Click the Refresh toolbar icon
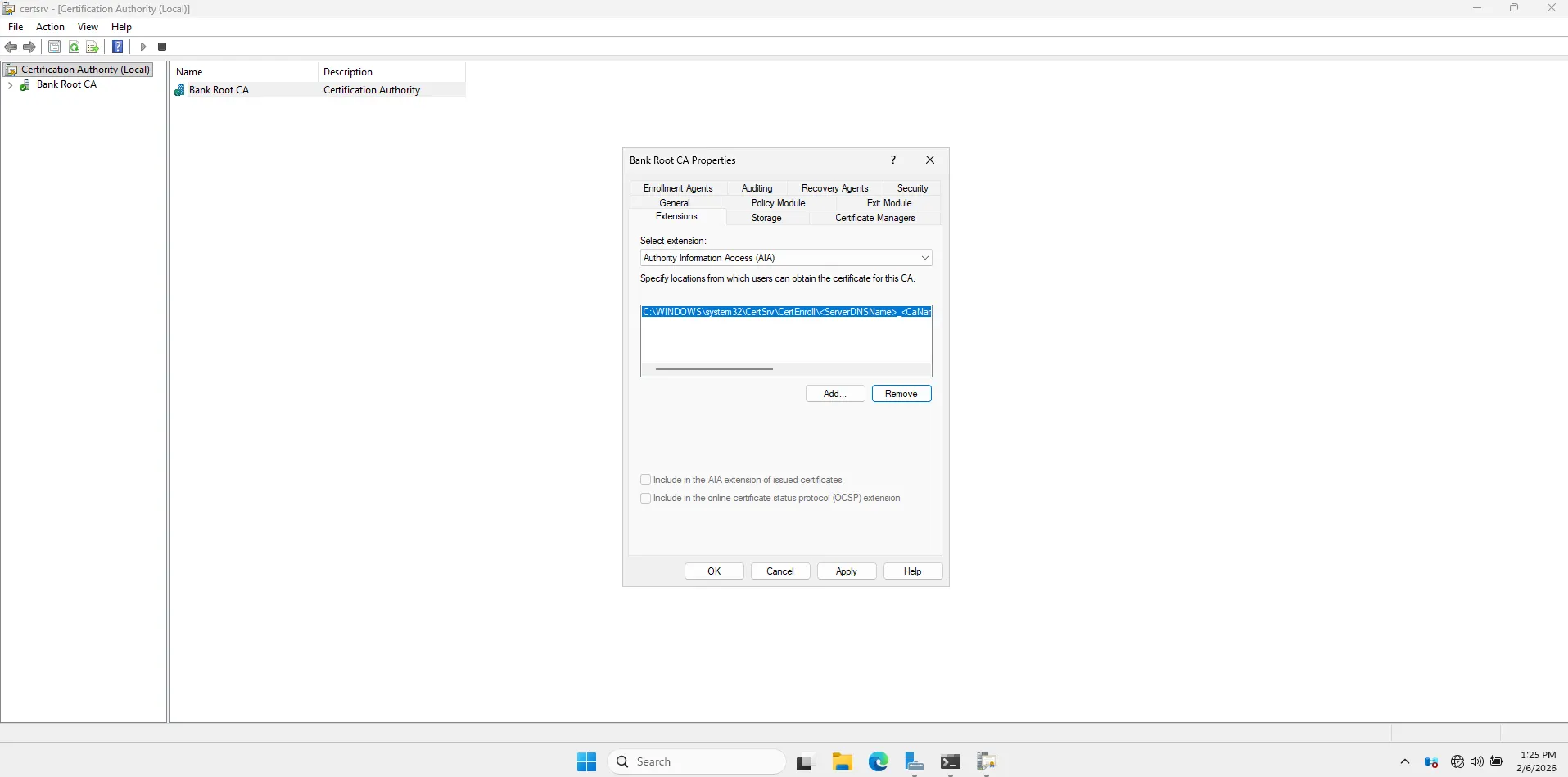 pyautogui.click(x=74, y=47)
